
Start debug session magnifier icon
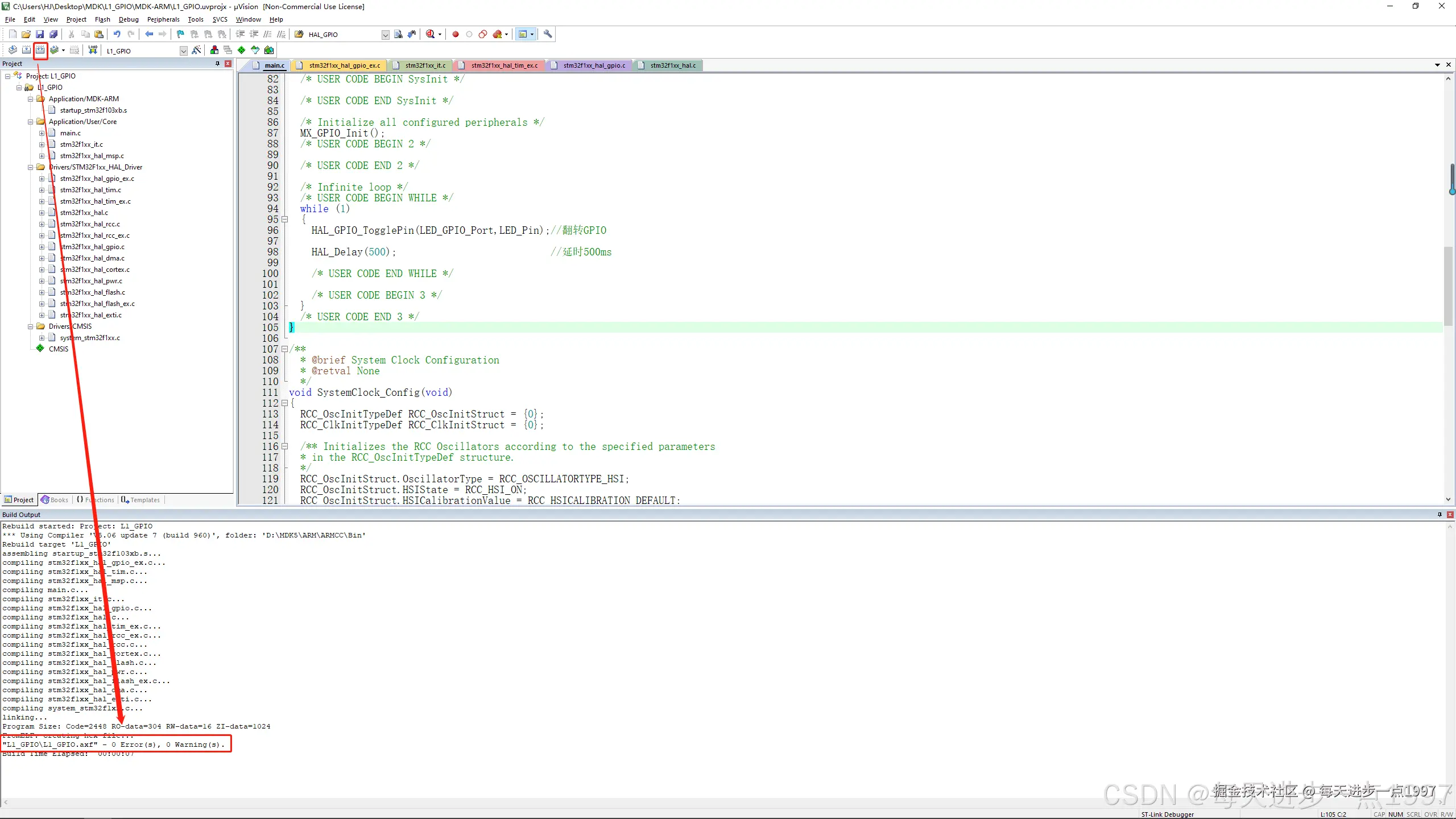431,34
